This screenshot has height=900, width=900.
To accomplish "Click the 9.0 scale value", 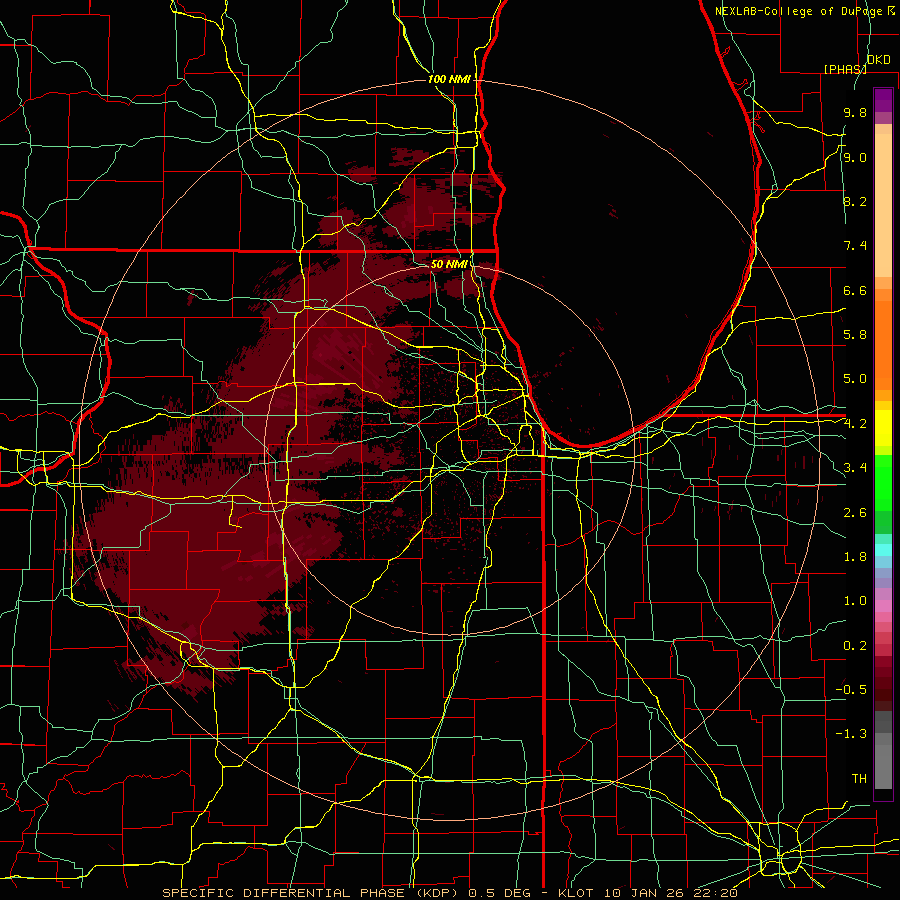I will (855, 157).
